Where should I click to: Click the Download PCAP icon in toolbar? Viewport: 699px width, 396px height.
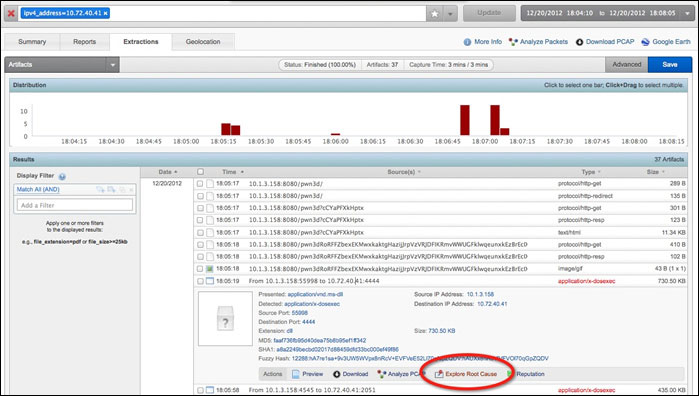click(579, 42)
